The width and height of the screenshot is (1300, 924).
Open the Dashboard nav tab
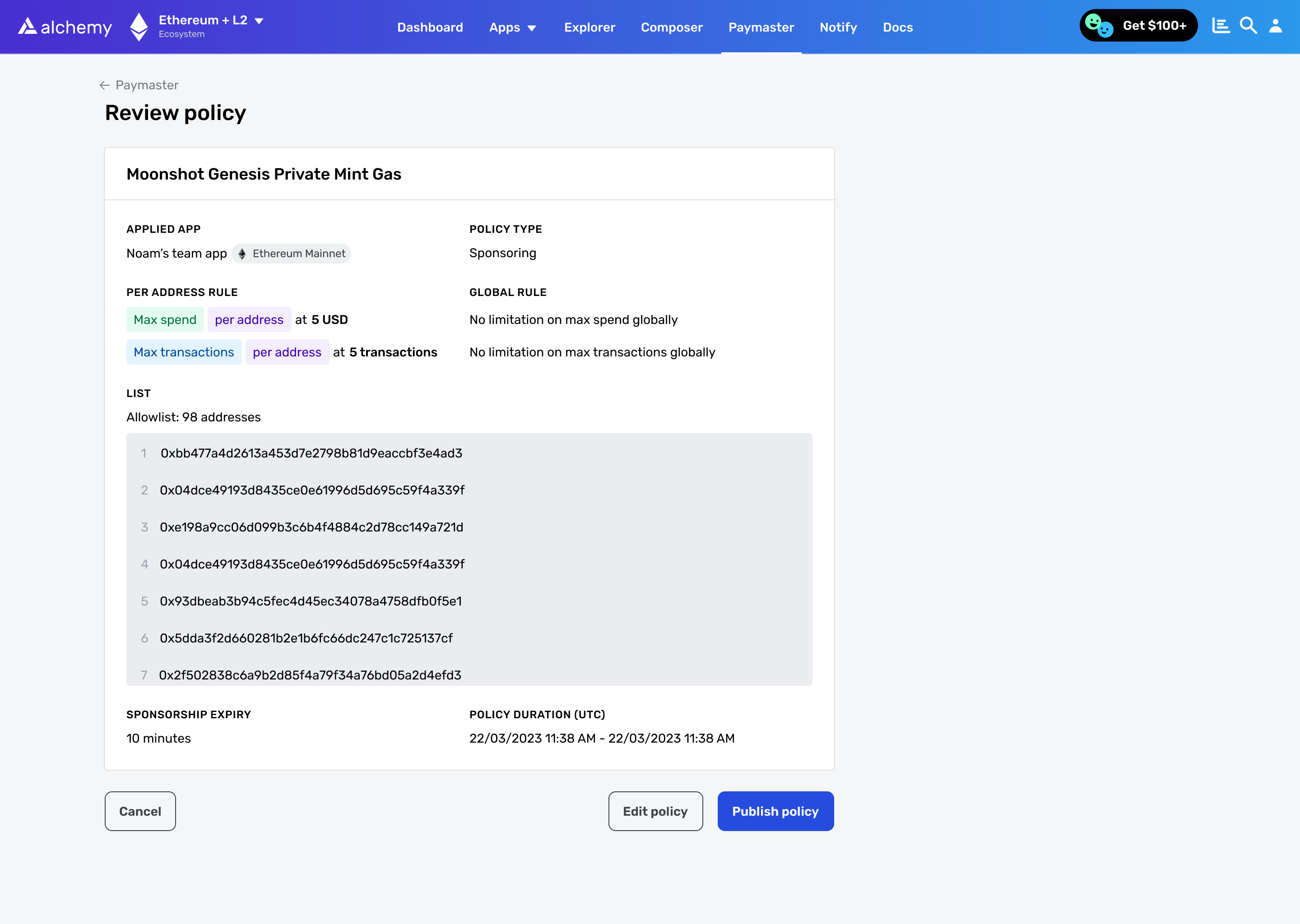pyautogui.click(x=430, y=28)
